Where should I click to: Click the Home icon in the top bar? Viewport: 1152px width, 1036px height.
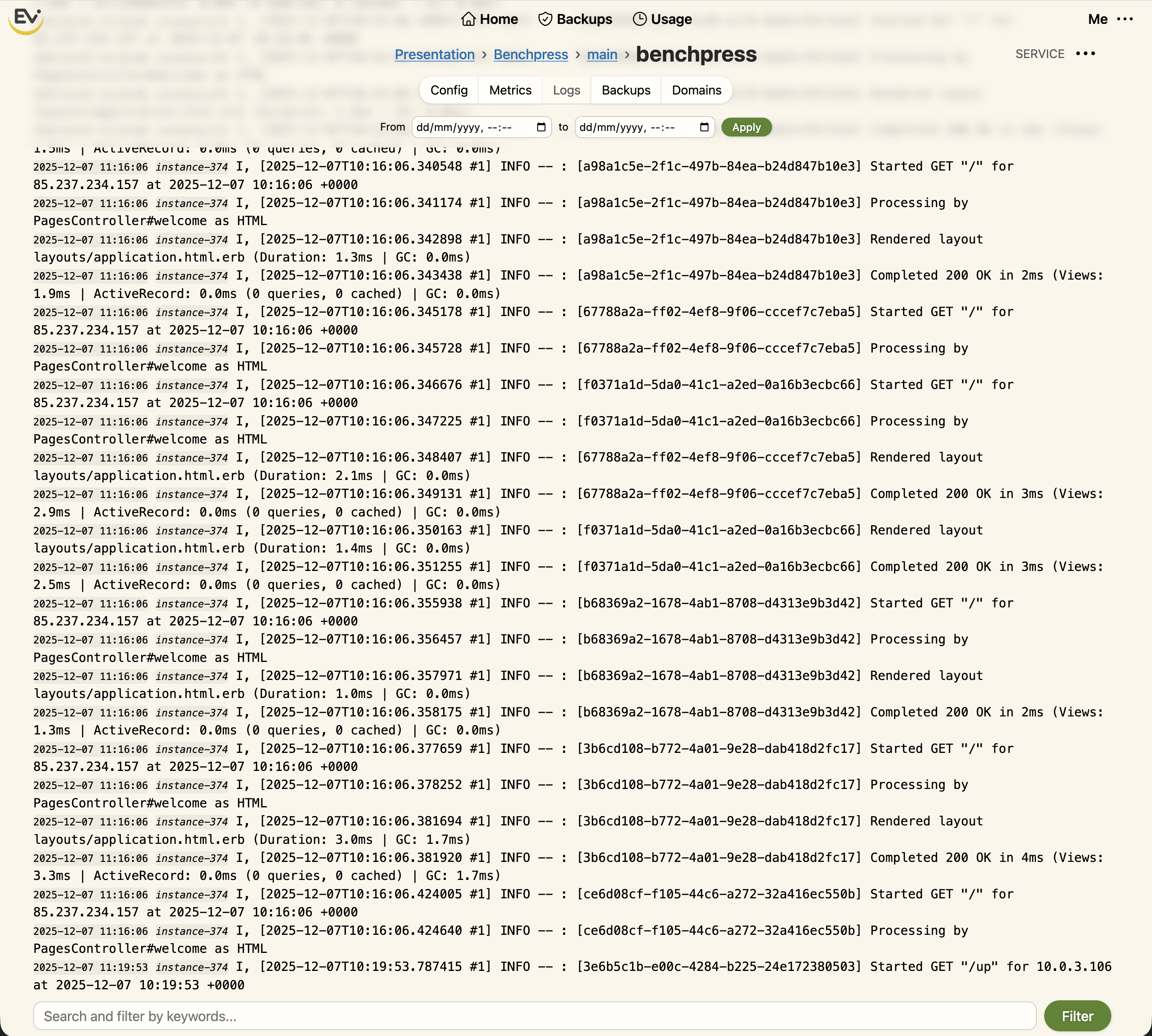coord(469,19)
